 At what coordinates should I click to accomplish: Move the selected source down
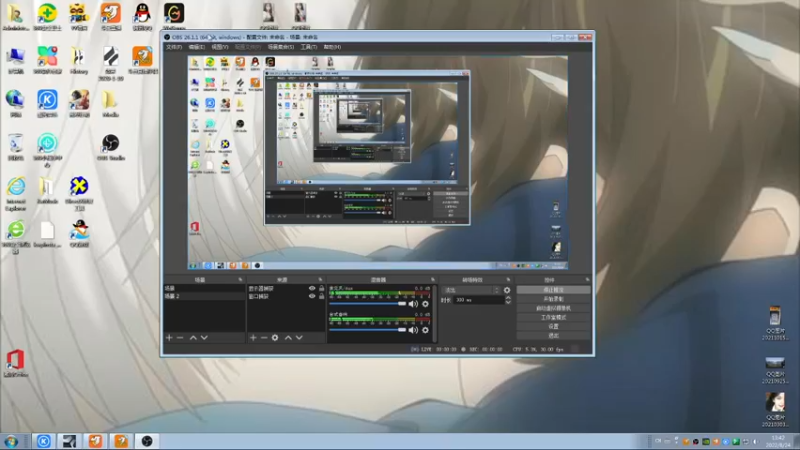point(299,338)
